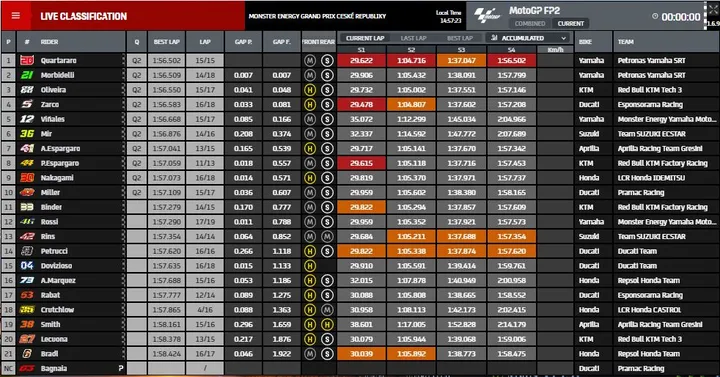The width and height of the screenshot is (720, 377).
Task: Open the ACCUMULATED dropdown
Action: 529,38
